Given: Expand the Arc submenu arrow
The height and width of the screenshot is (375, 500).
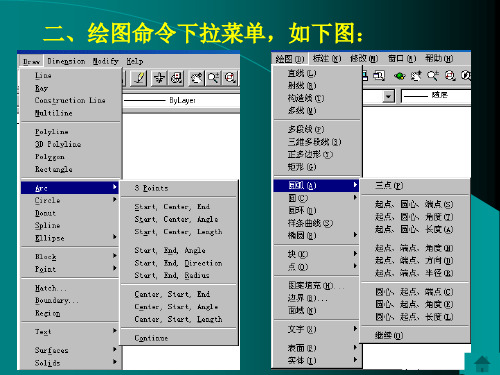Looking at the screenshot, I should pos(115,187).
